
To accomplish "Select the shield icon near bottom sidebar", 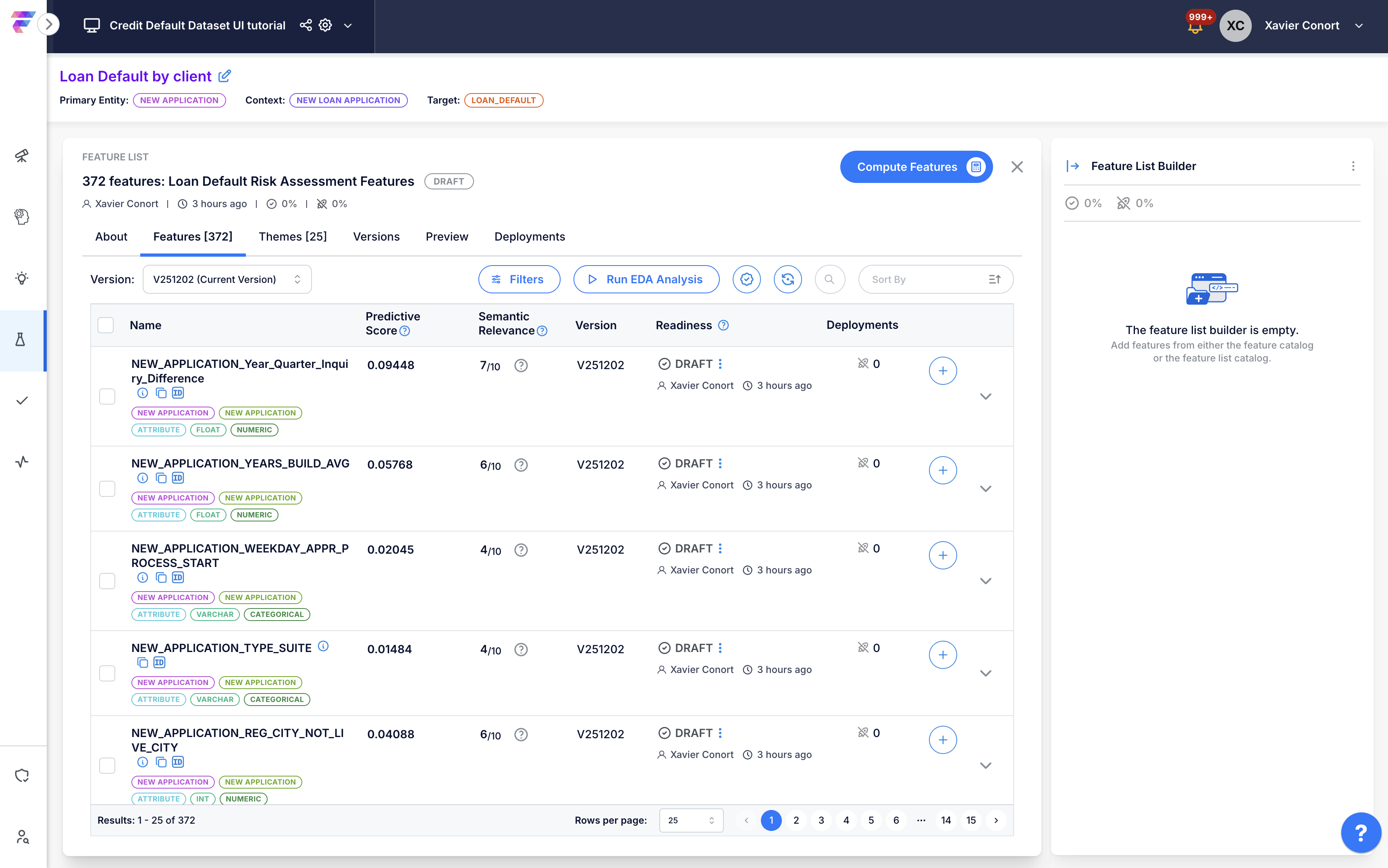I will click(x=22, y=775).
